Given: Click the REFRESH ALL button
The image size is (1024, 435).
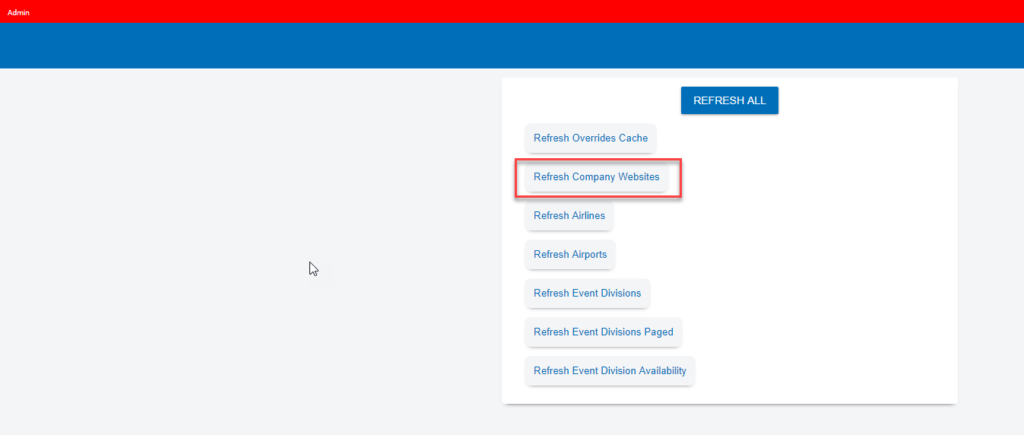Looking at the screenshot, I should click(729, 100).
